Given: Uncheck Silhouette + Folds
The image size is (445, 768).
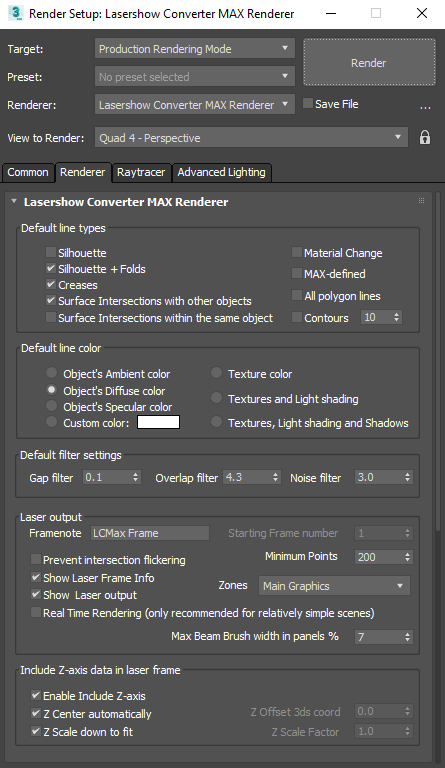Looking at the screenshot, I should point(50,268).
